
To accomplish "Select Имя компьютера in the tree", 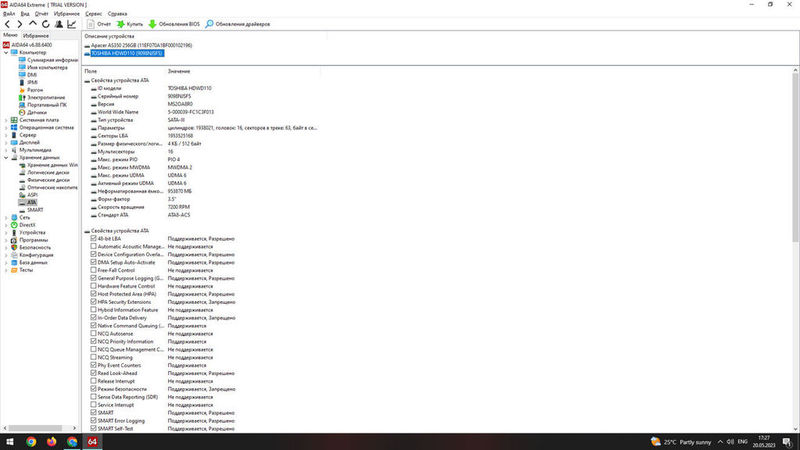I will pos(47,67).
